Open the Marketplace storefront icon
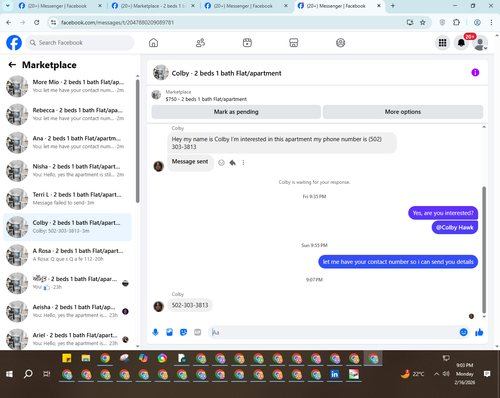 (294, 43)
